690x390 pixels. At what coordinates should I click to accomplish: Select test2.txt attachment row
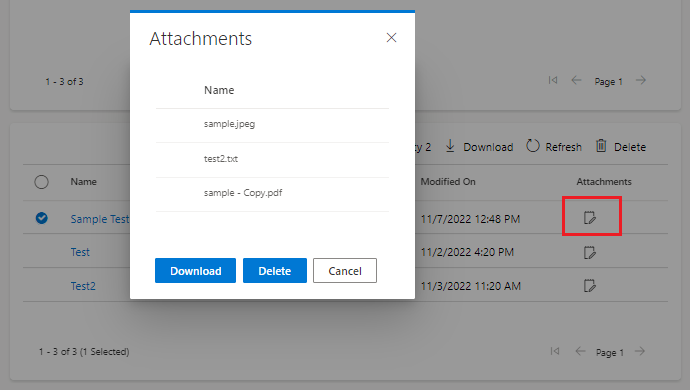(272, 160)
